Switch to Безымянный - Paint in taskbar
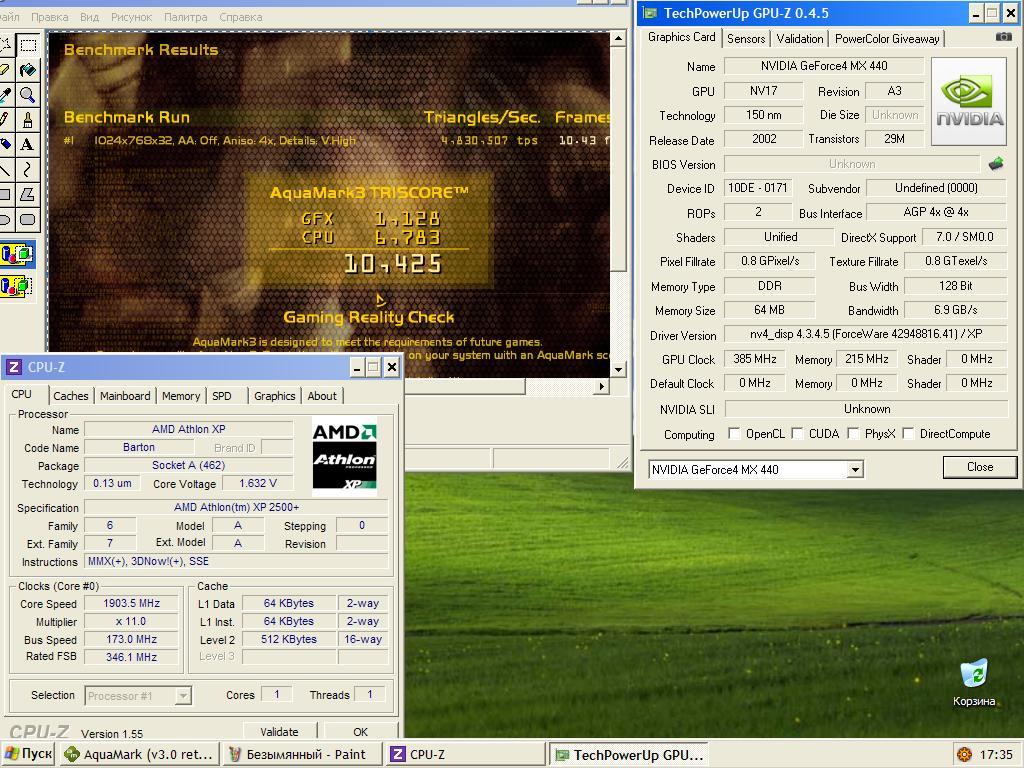Screen dimensions: 1024x768 [x=302, y=754]
